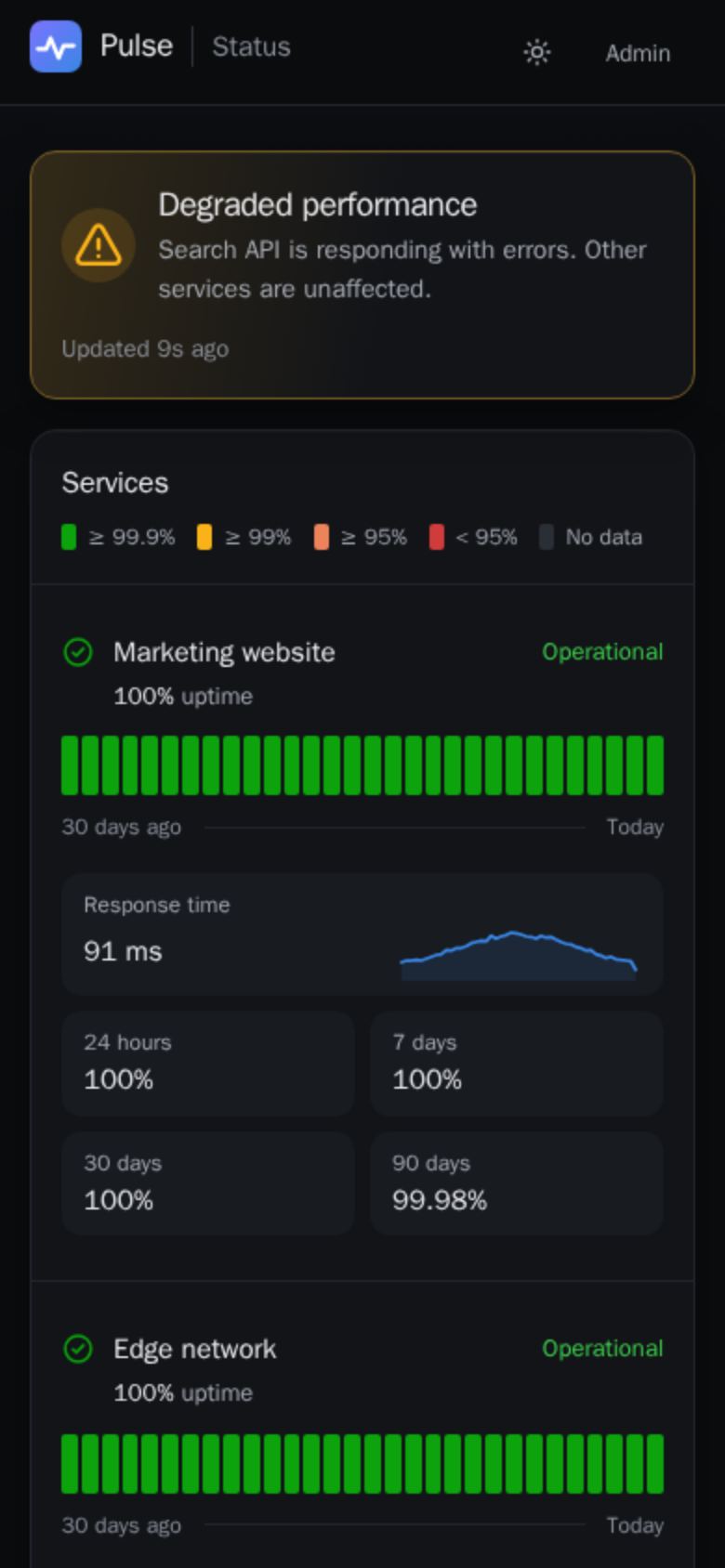Click the green ≥ 99.9% legend swatch
Viewport: 725px width, 1568px height.
pyautogui.click(x=69, y=537)
